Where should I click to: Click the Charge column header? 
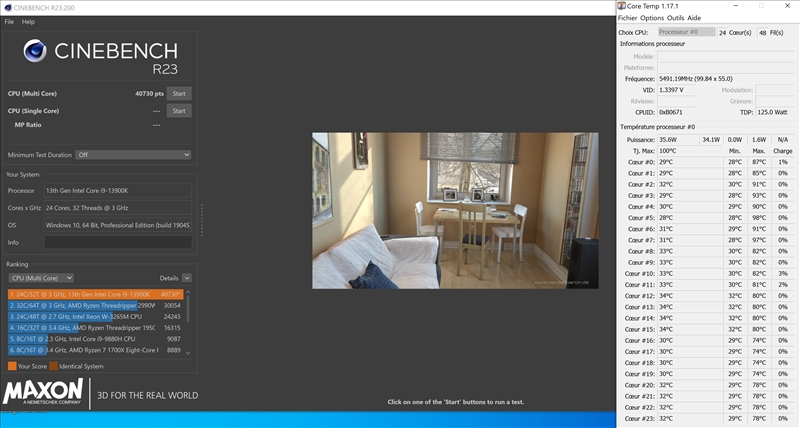[783, 151]
